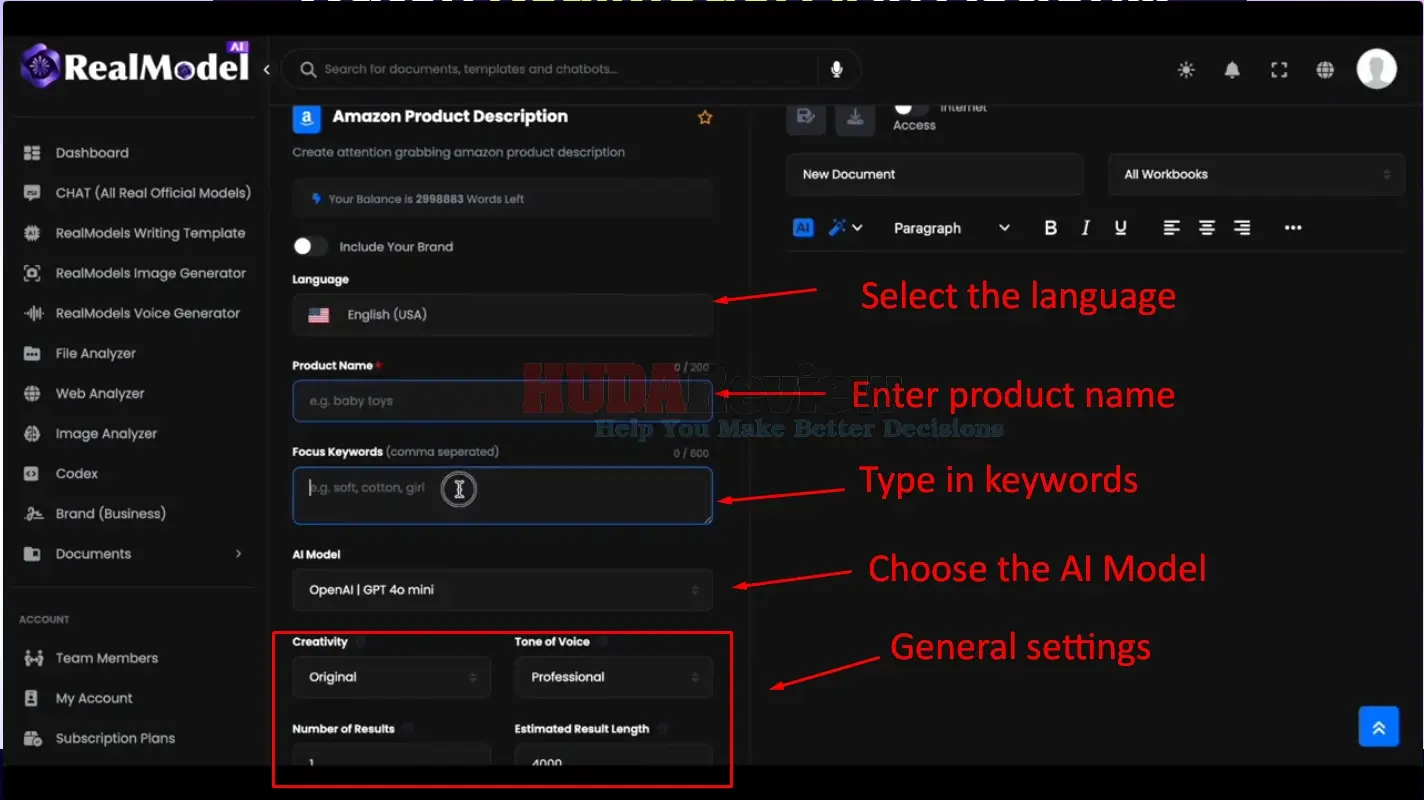Screen dimensions: 1424x800
Task: Align text right
Action: point(1242,228)
